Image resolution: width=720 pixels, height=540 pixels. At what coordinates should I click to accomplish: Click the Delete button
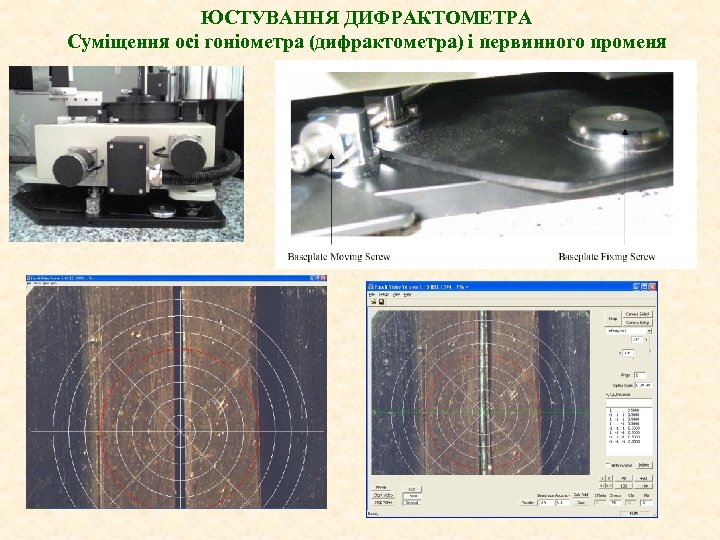coord(644,465)
